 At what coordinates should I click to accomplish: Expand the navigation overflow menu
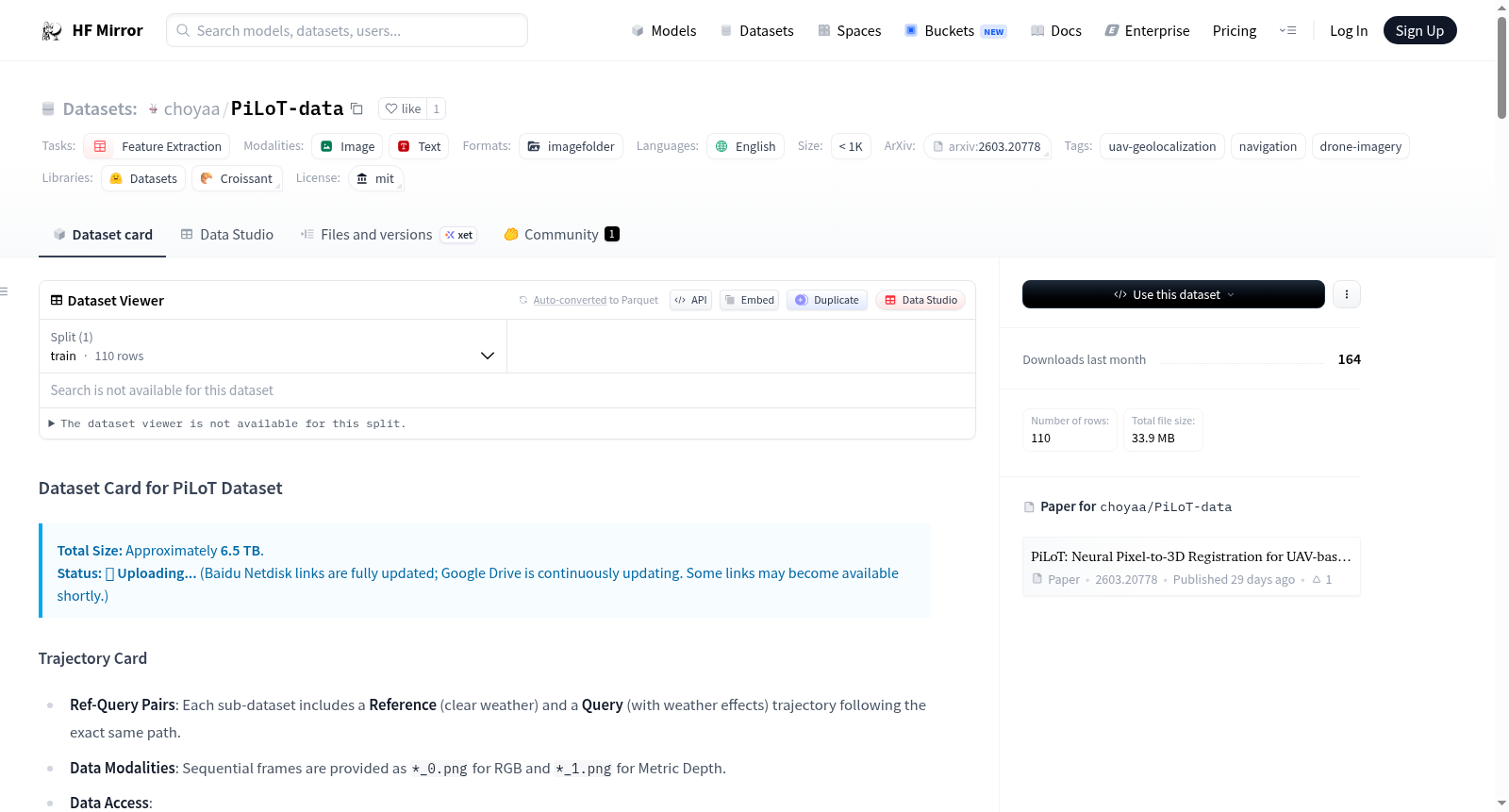click(1287, 31)
